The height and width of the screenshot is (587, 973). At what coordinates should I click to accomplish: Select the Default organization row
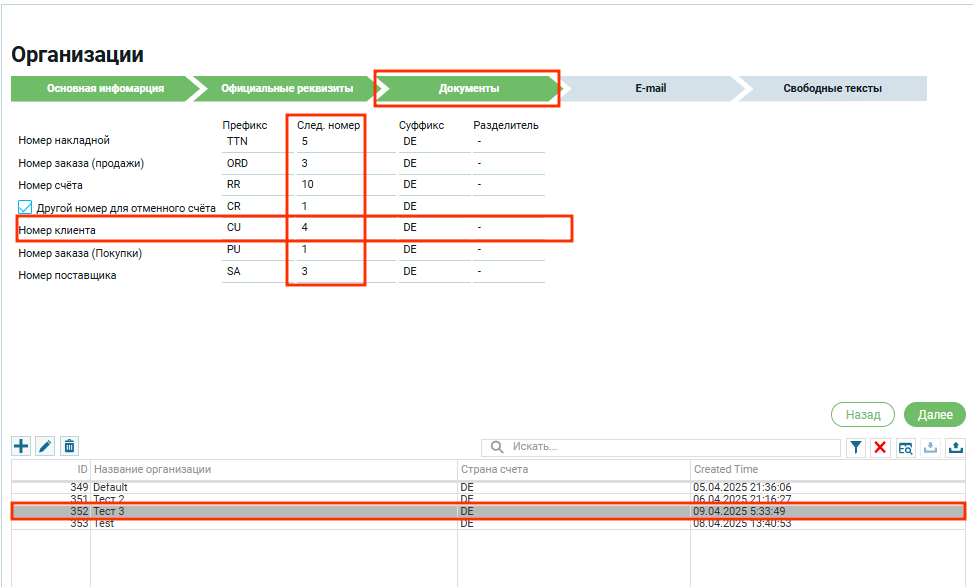coord(270,487)
